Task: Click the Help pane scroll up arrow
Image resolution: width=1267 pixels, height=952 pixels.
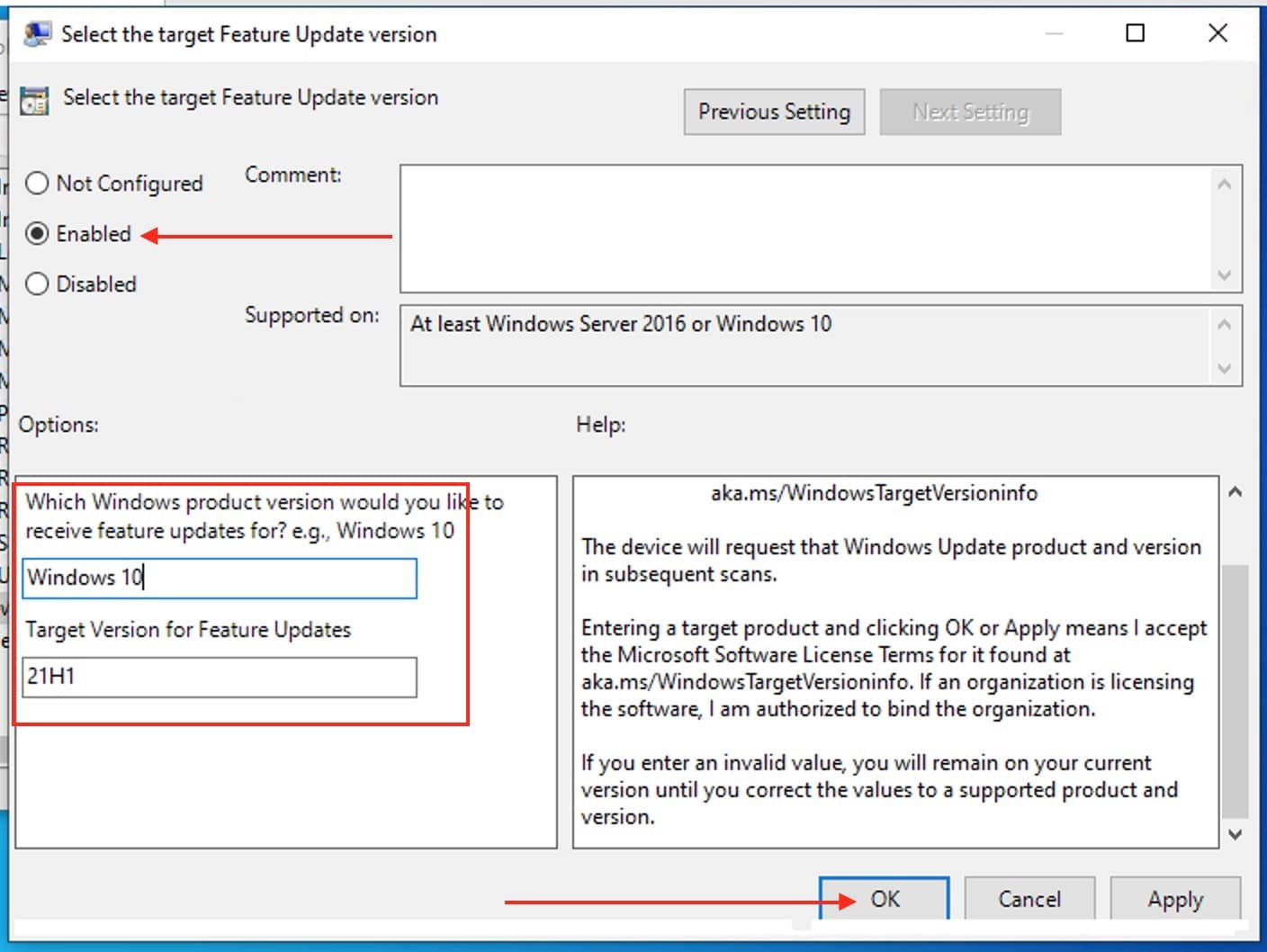Action: pos(1236,492)
